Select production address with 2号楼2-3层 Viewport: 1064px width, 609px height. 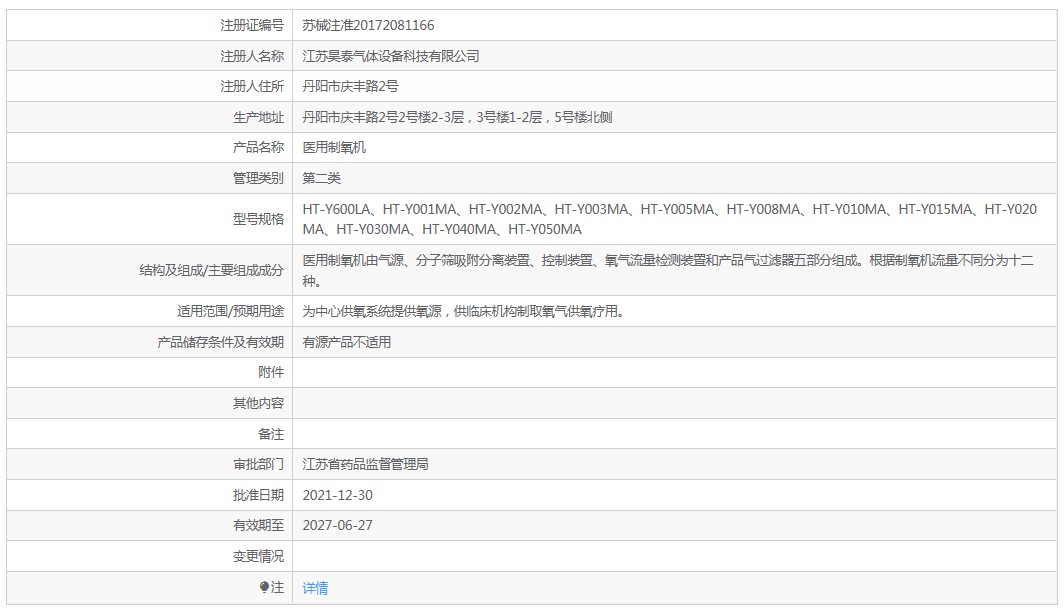point(457,117)
